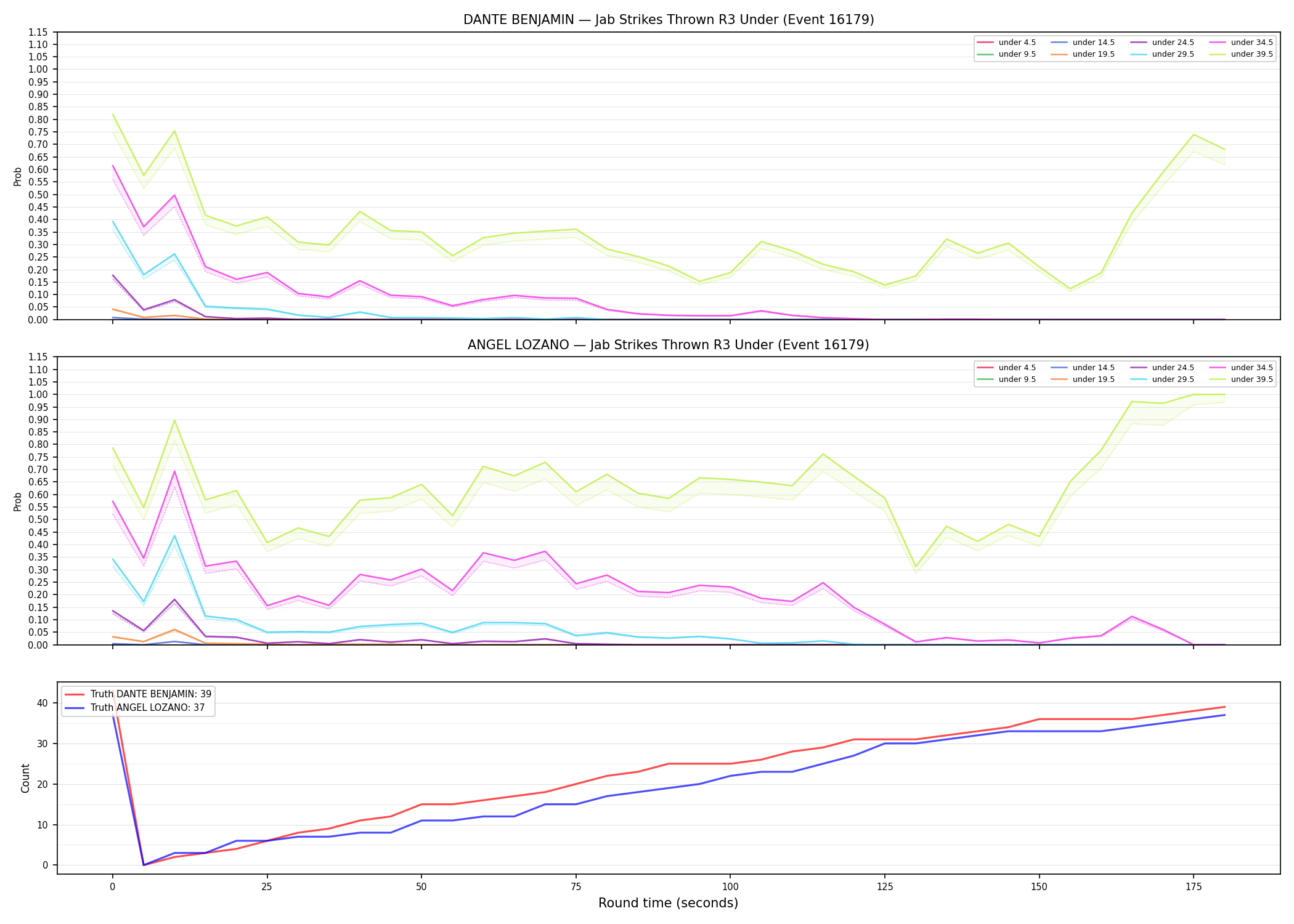Click x-axis tick label 175

1194,887
